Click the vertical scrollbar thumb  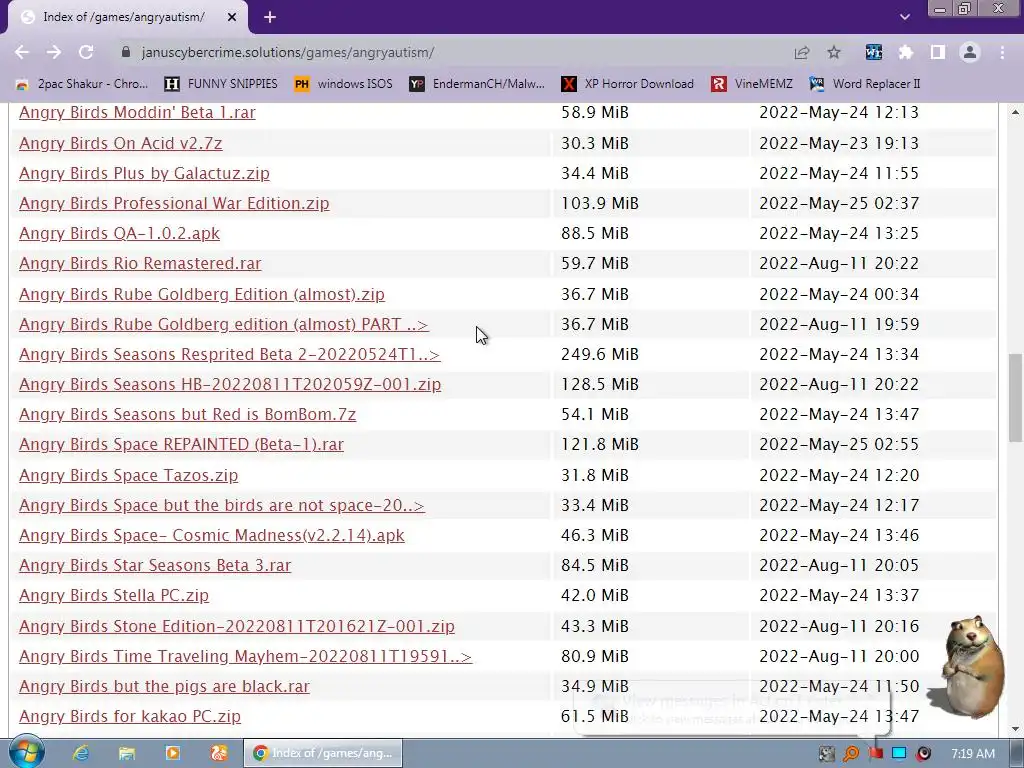[1015, 398]
